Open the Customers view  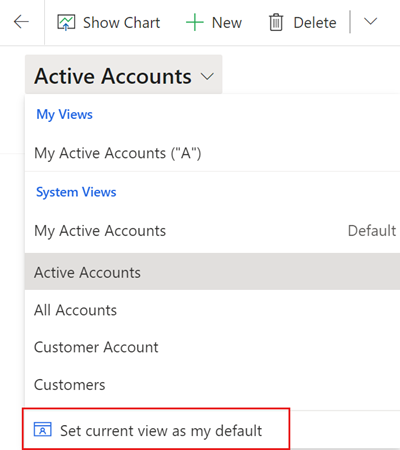pyautogui.click(x=212, y=385)
